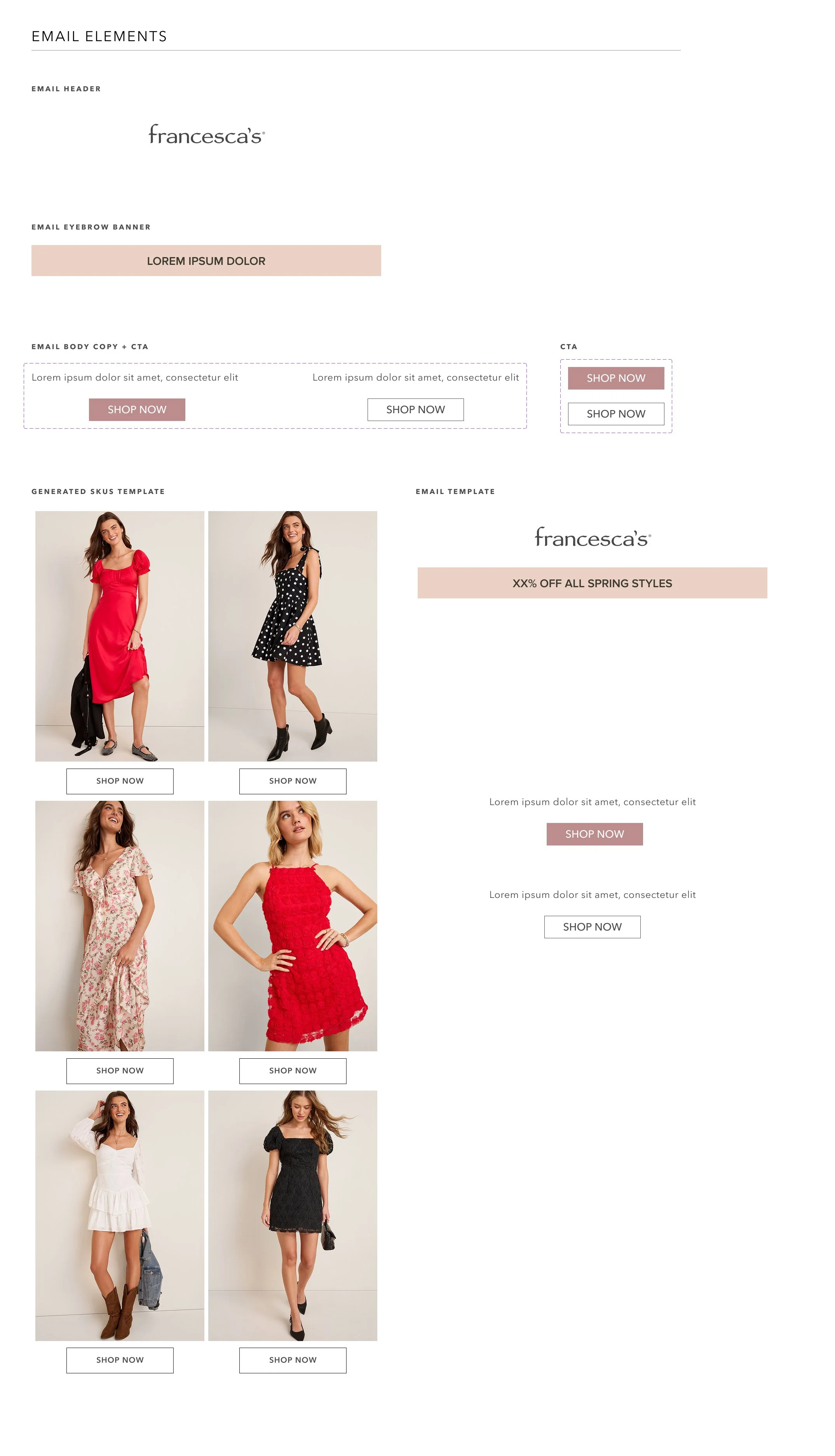The image size is (835, 1456).
Task: Click filled SHOP NOW in body copy section
Action: coord(137,410)
